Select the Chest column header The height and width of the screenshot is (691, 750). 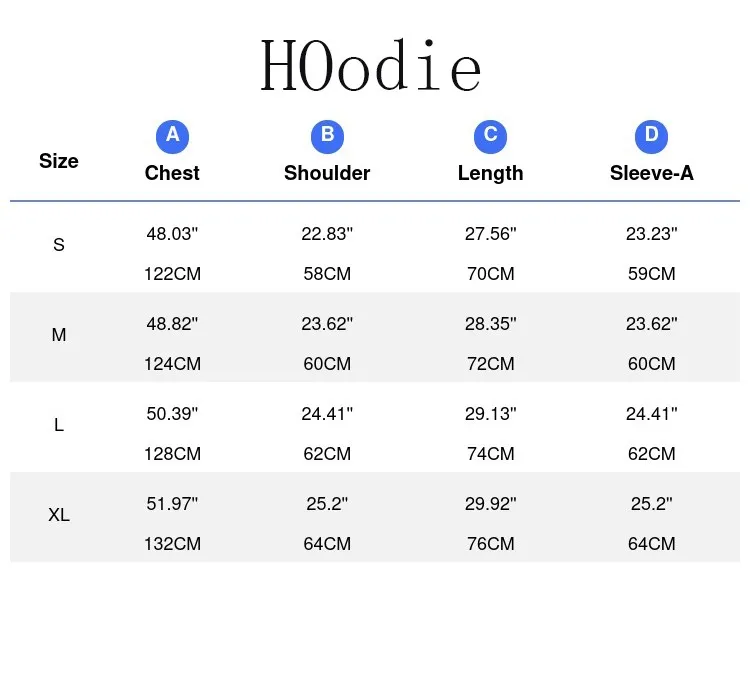pos(172,173)
